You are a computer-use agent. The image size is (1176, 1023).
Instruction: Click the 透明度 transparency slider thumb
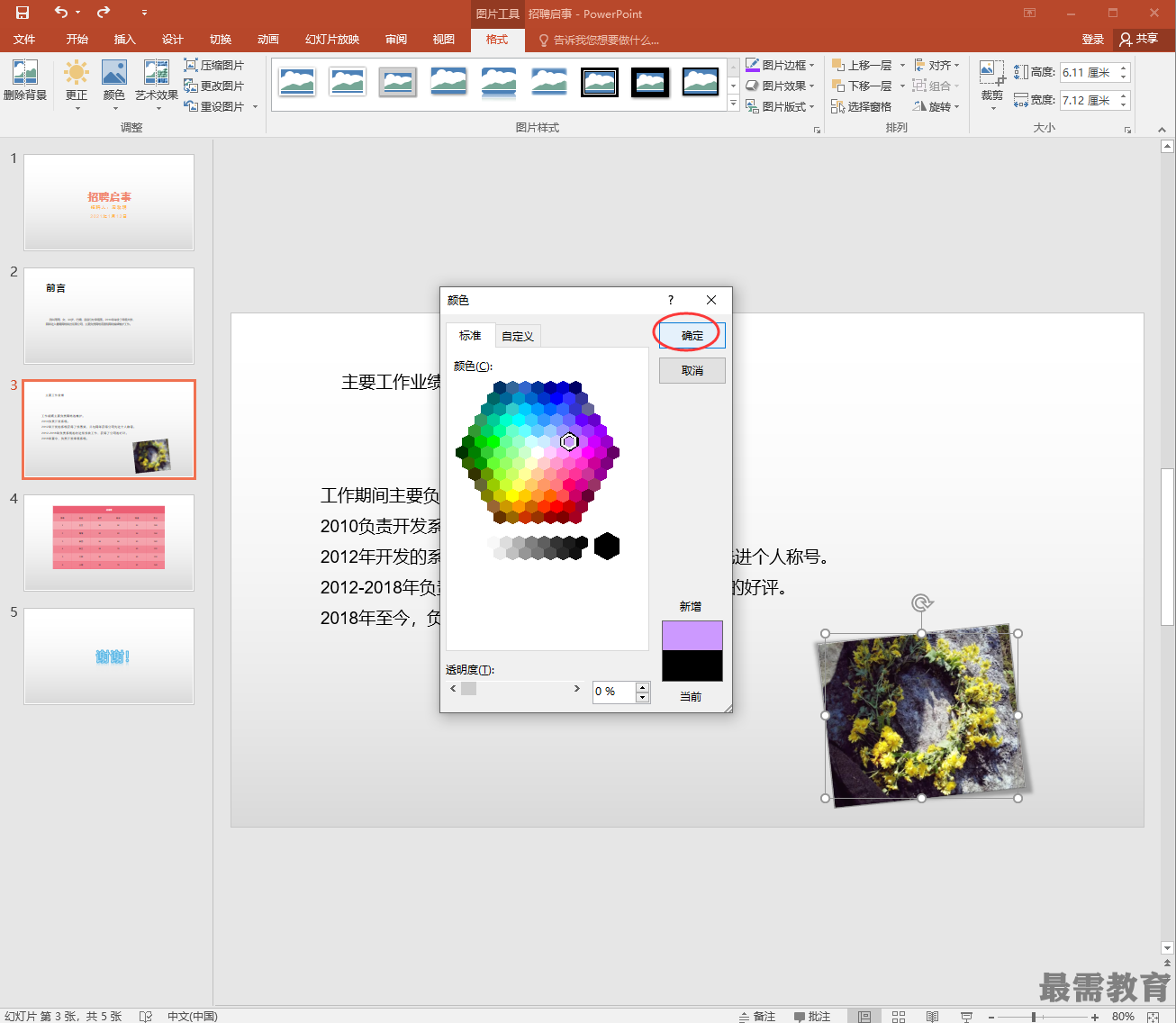[468, 689]
